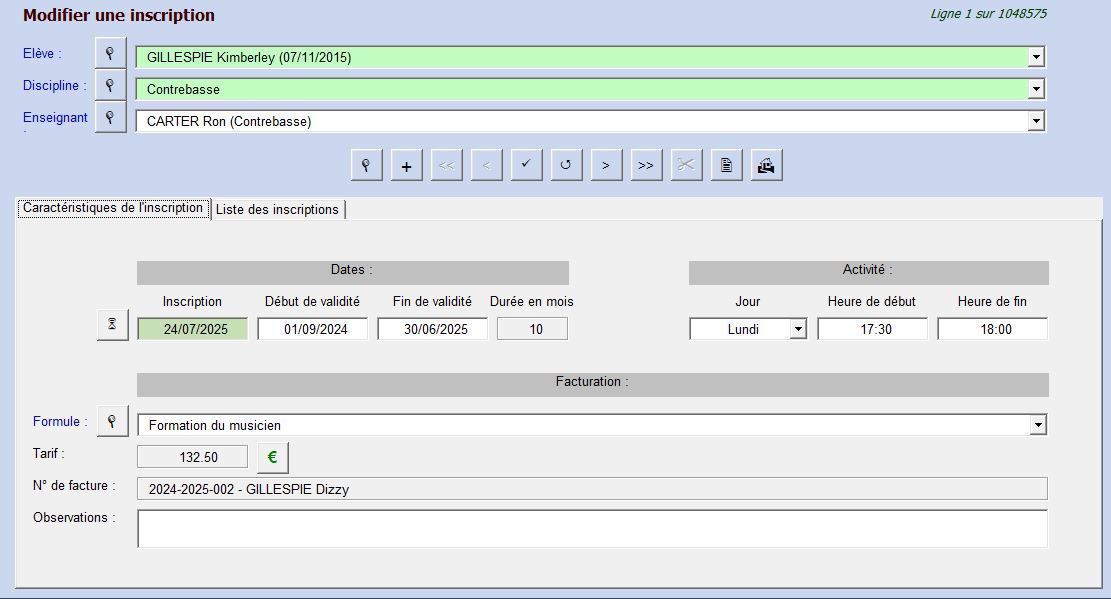Click the hourglass icon beside Inscription date
Screen dimensions: 1111x599
coord(113,325)
